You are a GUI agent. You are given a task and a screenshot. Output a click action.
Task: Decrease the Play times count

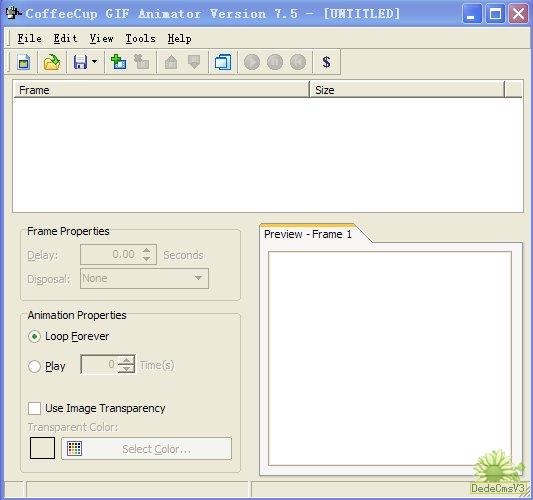click(126, 369)
